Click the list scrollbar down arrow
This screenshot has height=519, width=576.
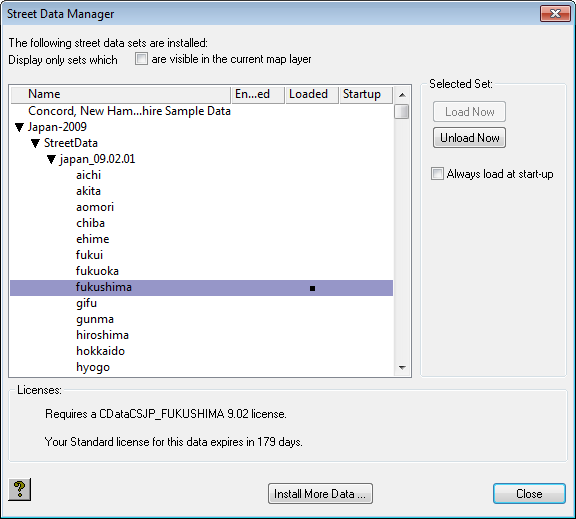[402, 368]
